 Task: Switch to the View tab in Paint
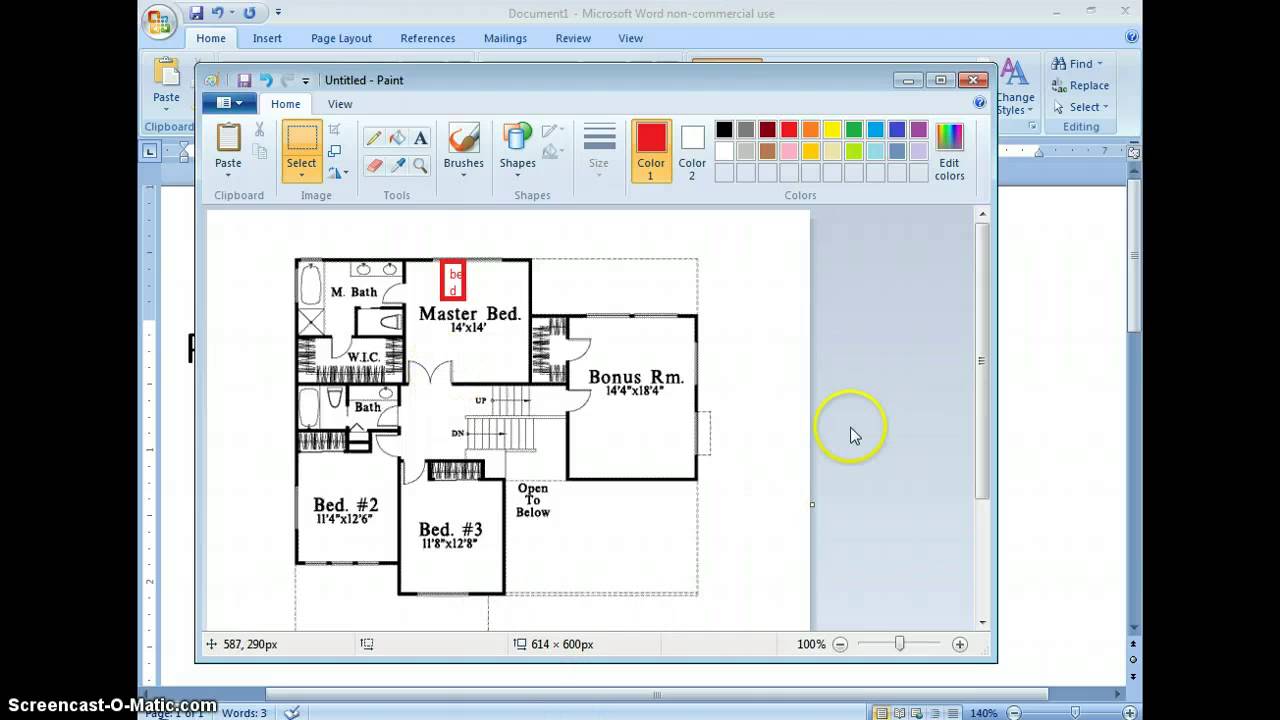tap(340, 104)
